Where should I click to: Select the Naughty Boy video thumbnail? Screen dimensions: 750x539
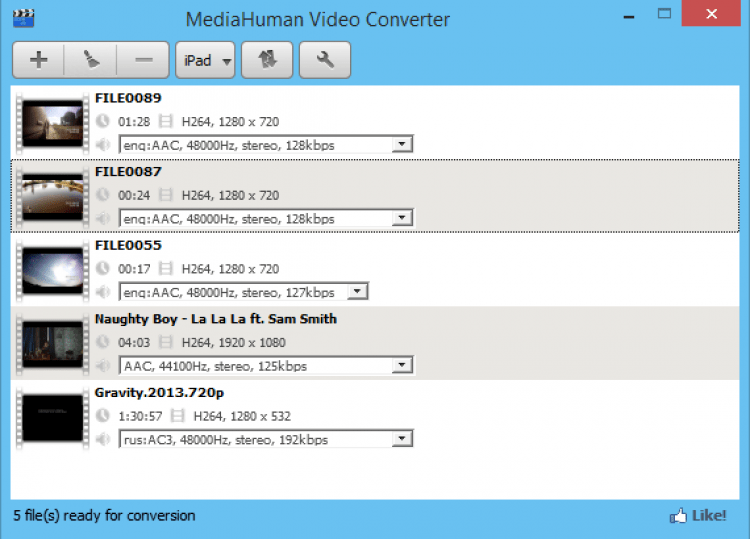click(x=53, y=344)
